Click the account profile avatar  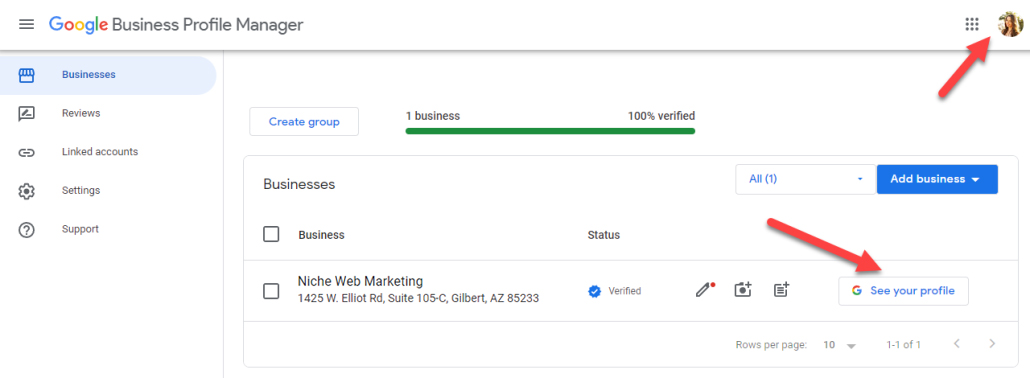pyautogui.click(x=1010, y=25)
